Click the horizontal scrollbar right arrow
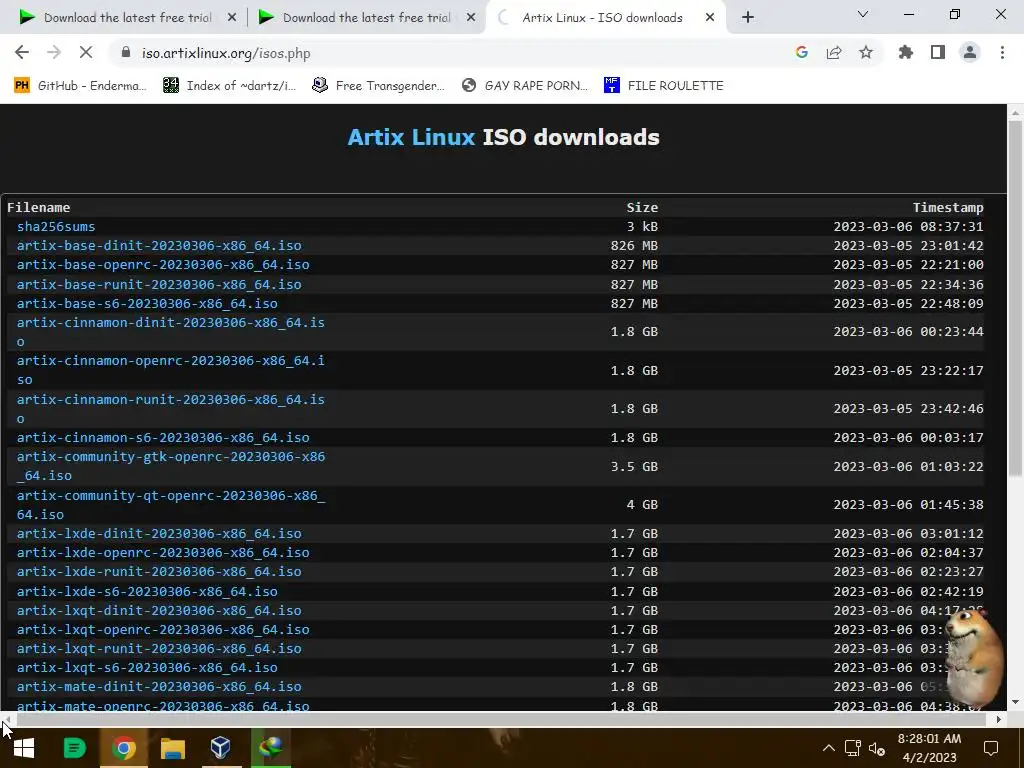This screenshot has width=1024, height=768. (x=999, y=719)
